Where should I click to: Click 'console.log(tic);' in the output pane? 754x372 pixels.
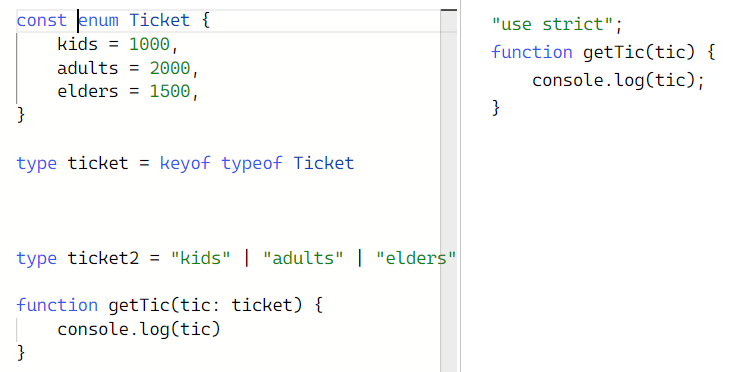(618, 80)
